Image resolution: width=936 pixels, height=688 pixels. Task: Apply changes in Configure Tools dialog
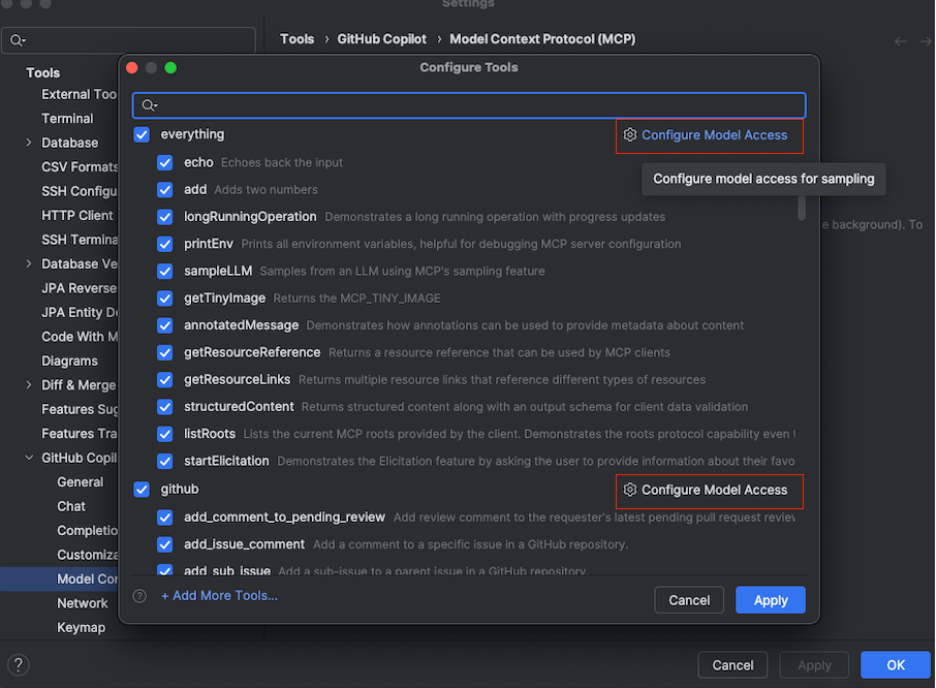tap(771, 600)
